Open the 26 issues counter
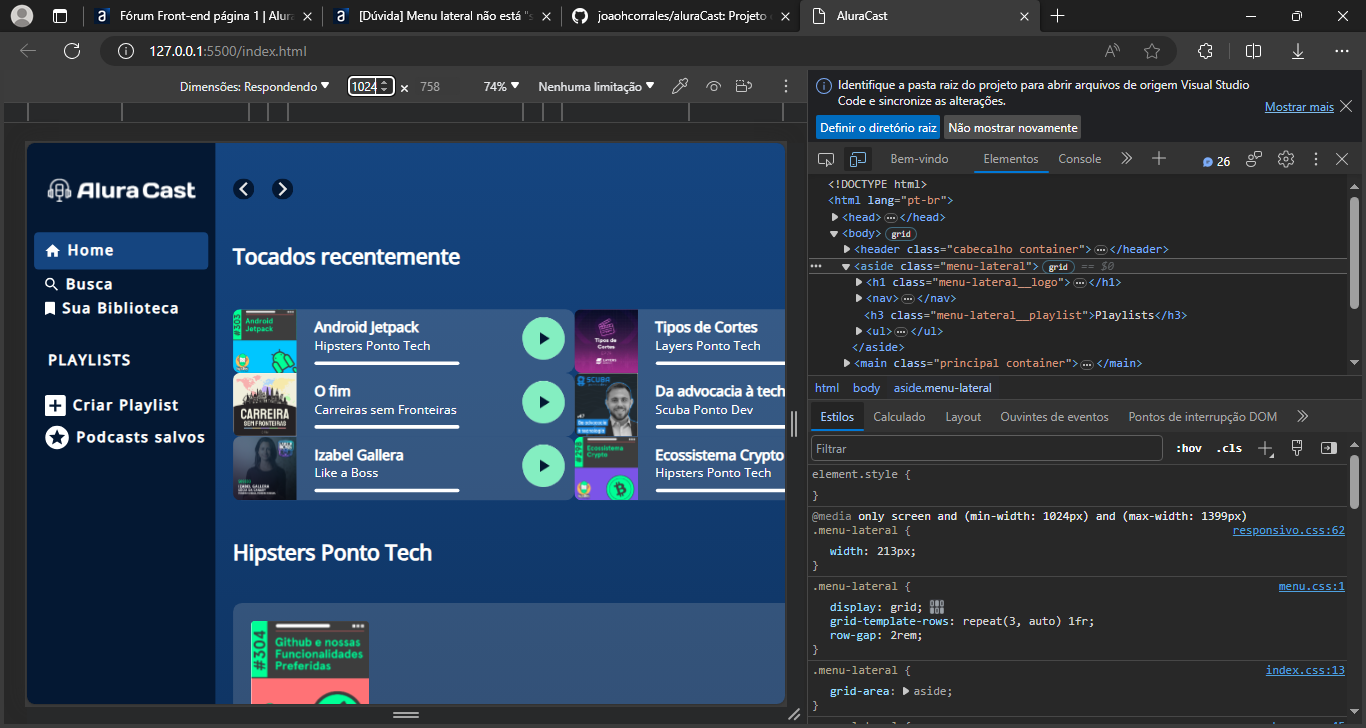 [1216, 160]
